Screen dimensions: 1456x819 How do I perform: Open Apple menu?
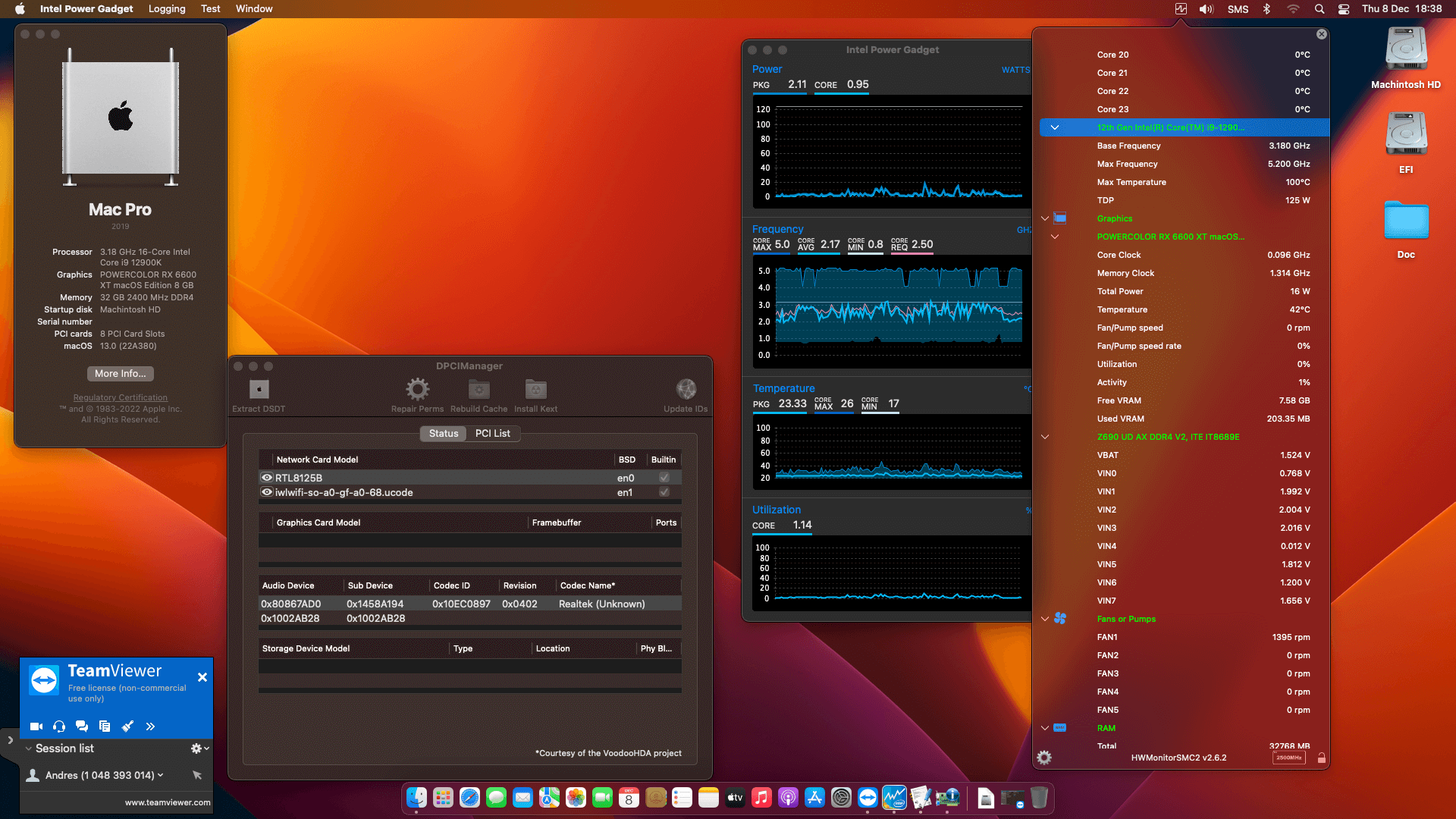[20, 9]
